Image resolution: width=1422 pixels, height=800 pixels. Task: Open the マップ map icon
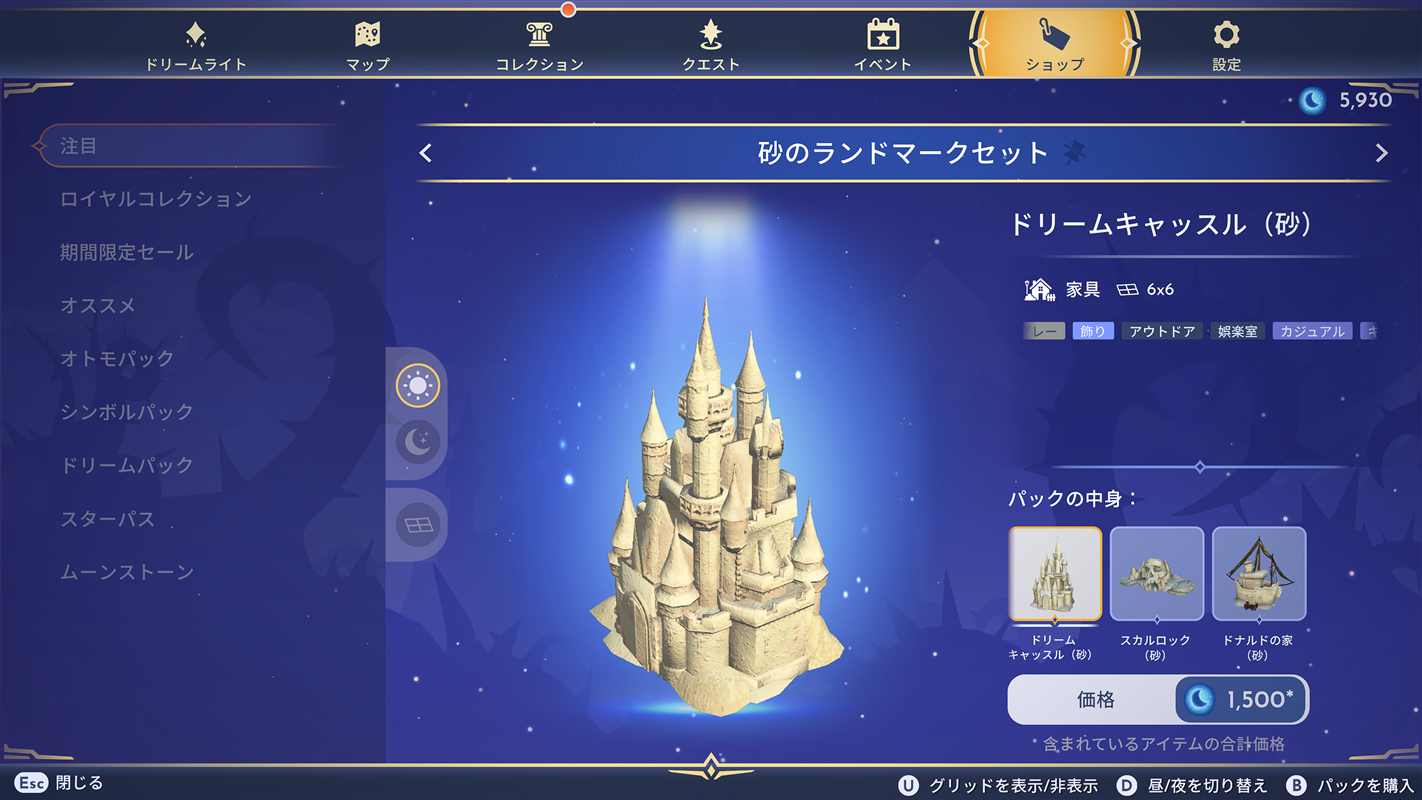click(367, 35)
